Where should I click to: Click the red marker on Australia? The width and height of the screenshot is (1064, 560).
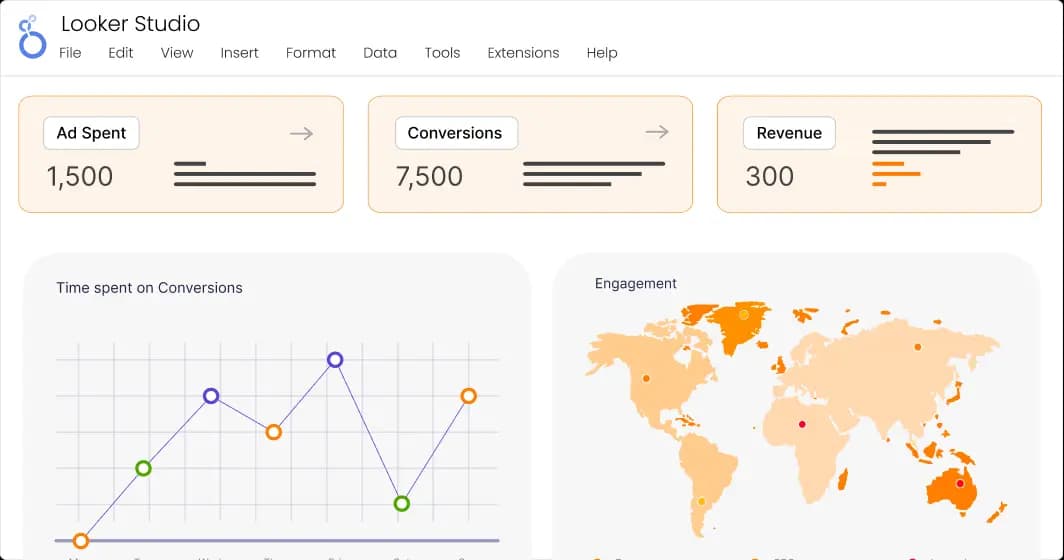(x=960, y=484)
